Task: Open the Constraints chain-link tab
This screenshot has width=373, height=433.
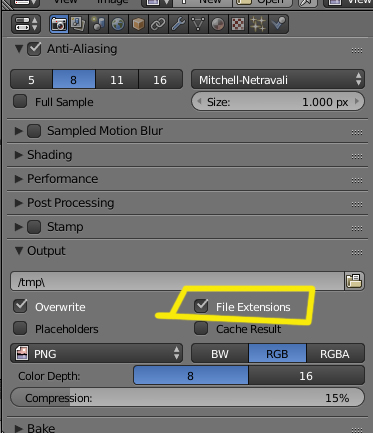Action: 158,24
